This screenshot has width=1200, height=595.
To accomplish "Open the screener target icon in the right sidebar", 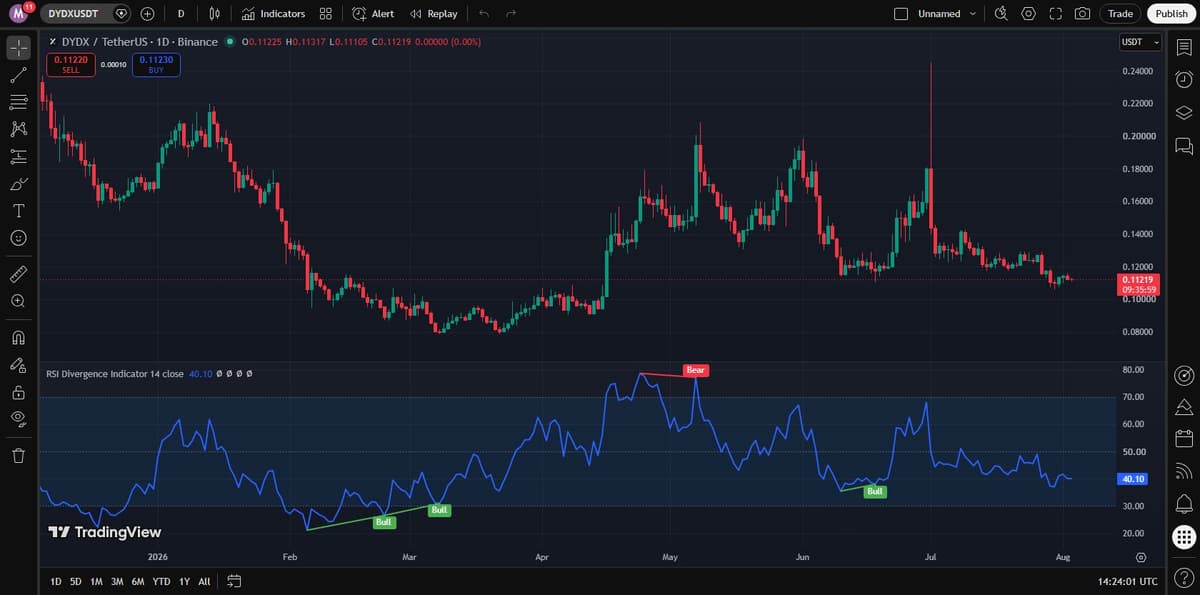I will (x=1184, y=375).
